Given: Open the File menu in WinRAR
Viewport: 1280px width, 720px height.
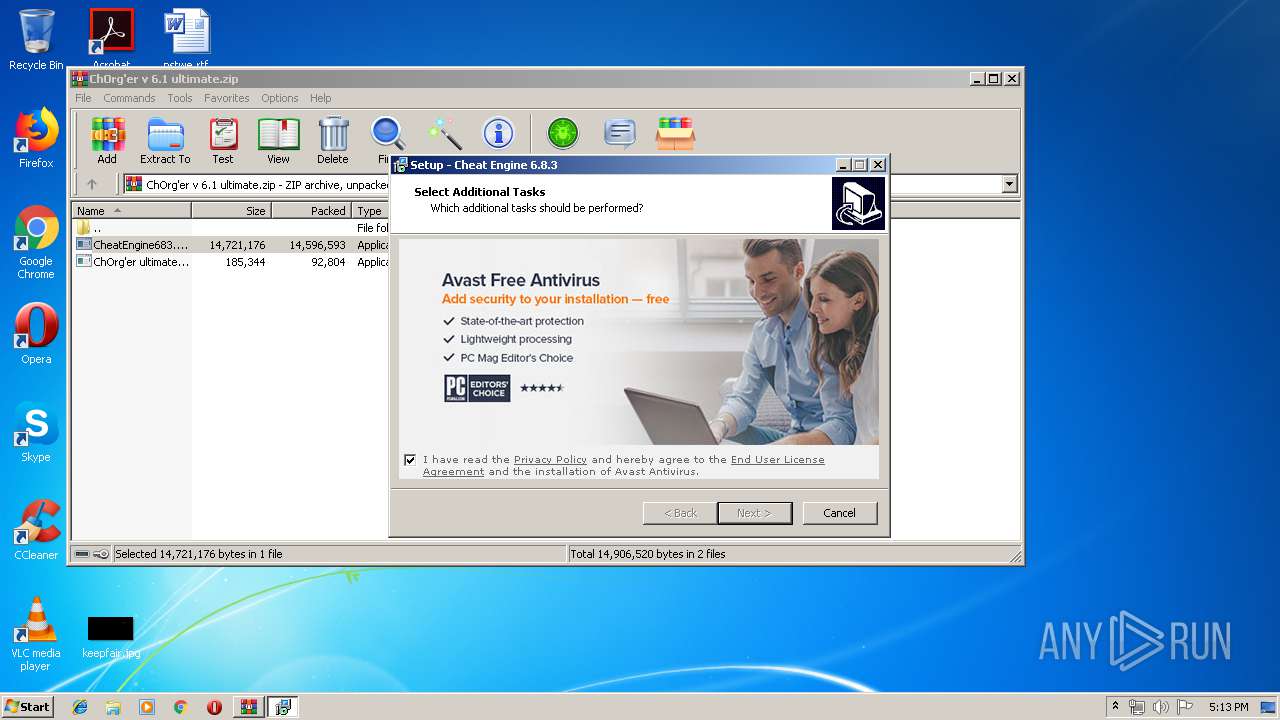Looking at the screenshot, I should 83,98.
